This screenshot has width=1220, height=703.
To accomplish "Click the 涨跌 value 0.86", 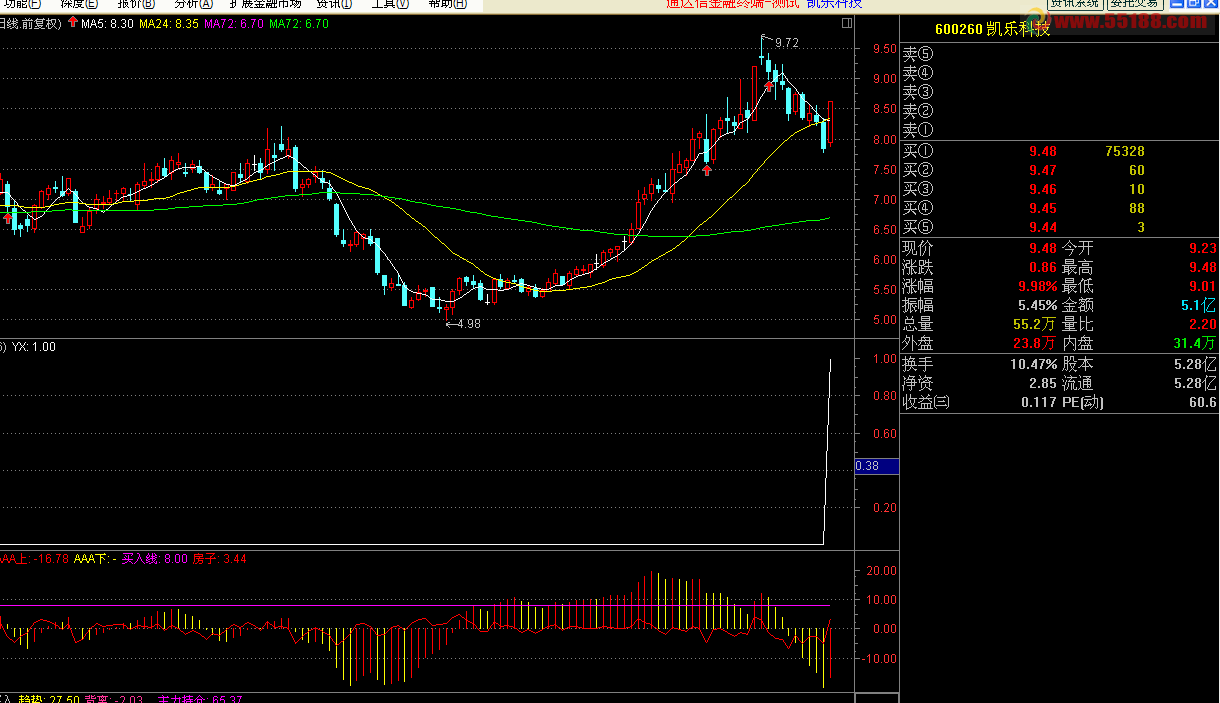I will pyautogui.click(x=1042, y=267).
